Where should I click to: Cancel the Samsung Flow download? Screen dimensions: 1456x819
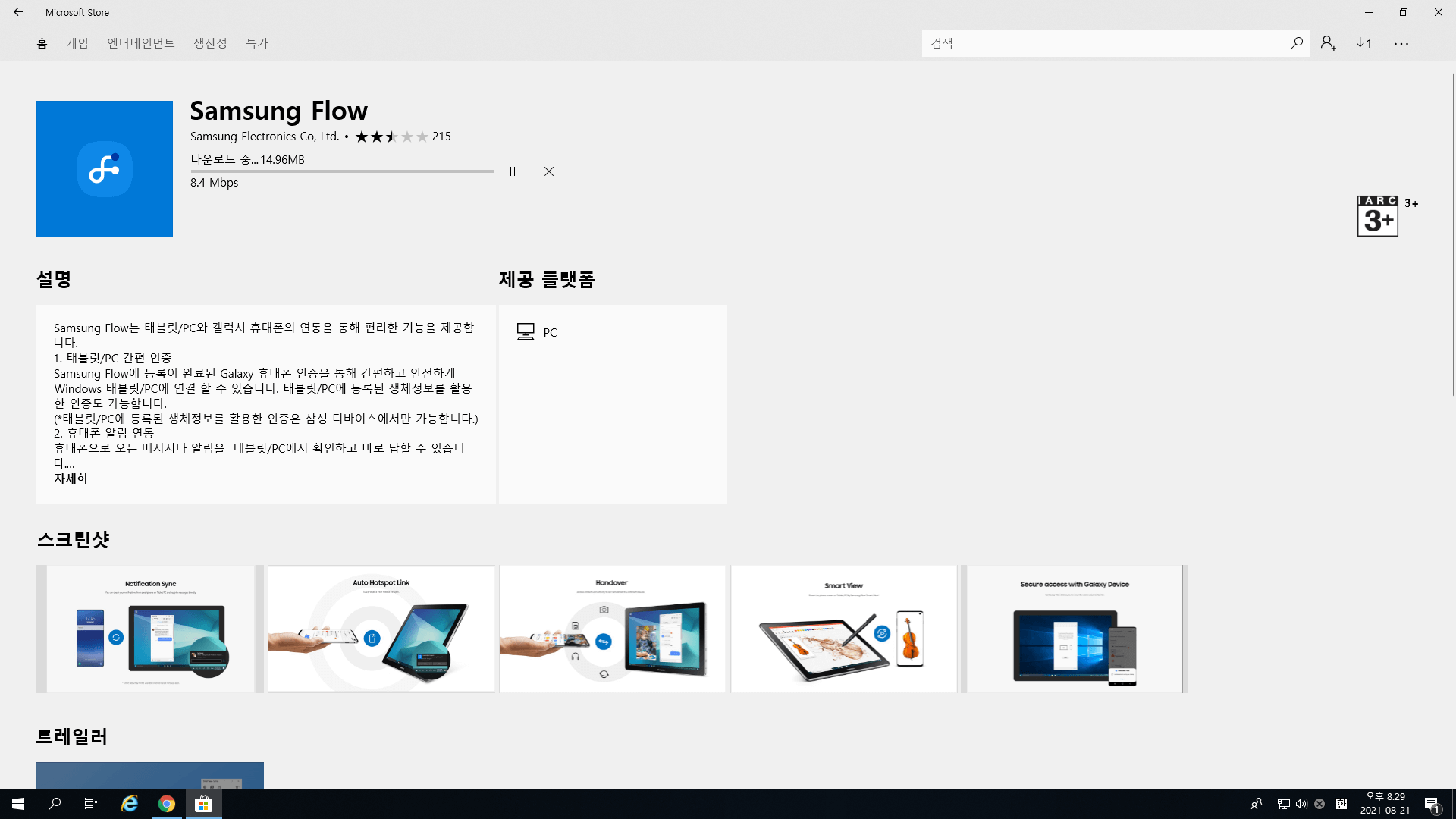point(549,171)
